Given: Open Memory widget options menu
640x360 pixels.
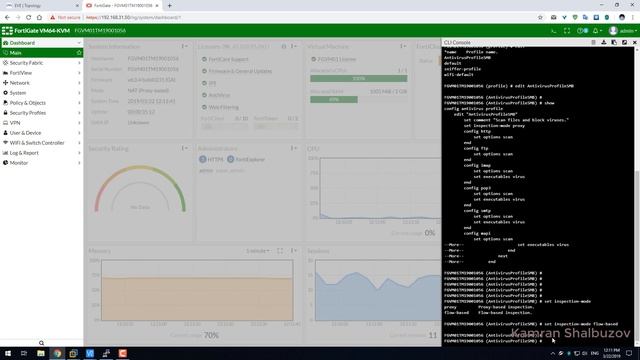Looking at the screenshot, I should tap(294, 251).
